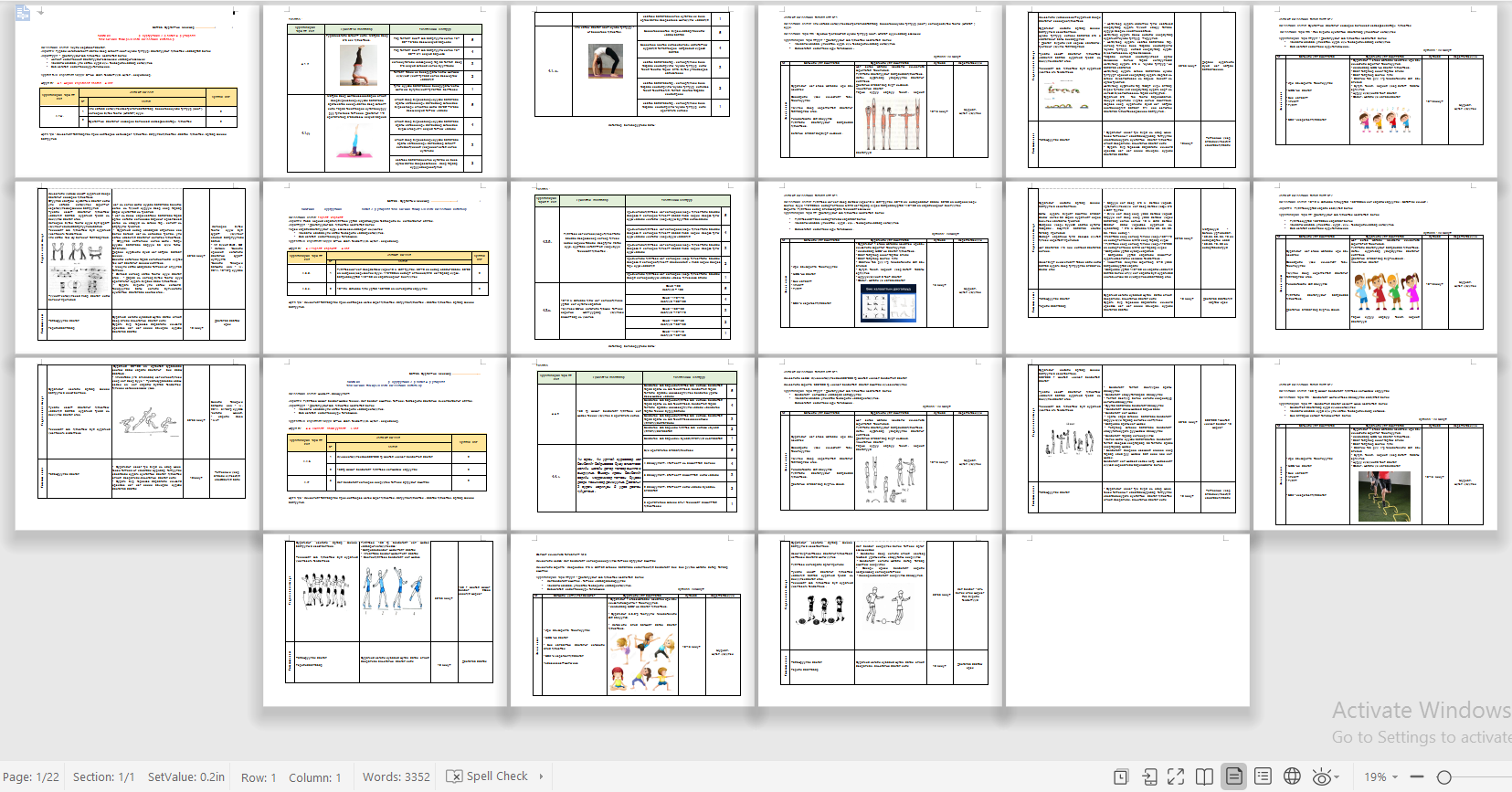1512x792 pixels.
Task: Click the blue document icon on first page
Action: coord(23,13)
